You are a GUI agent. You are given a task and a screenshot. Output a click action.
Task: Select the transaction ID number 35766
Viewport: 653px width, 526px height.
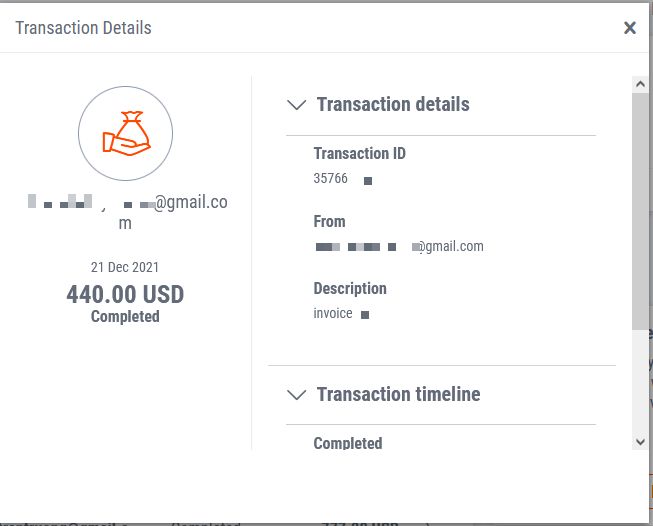pos(331,180)
